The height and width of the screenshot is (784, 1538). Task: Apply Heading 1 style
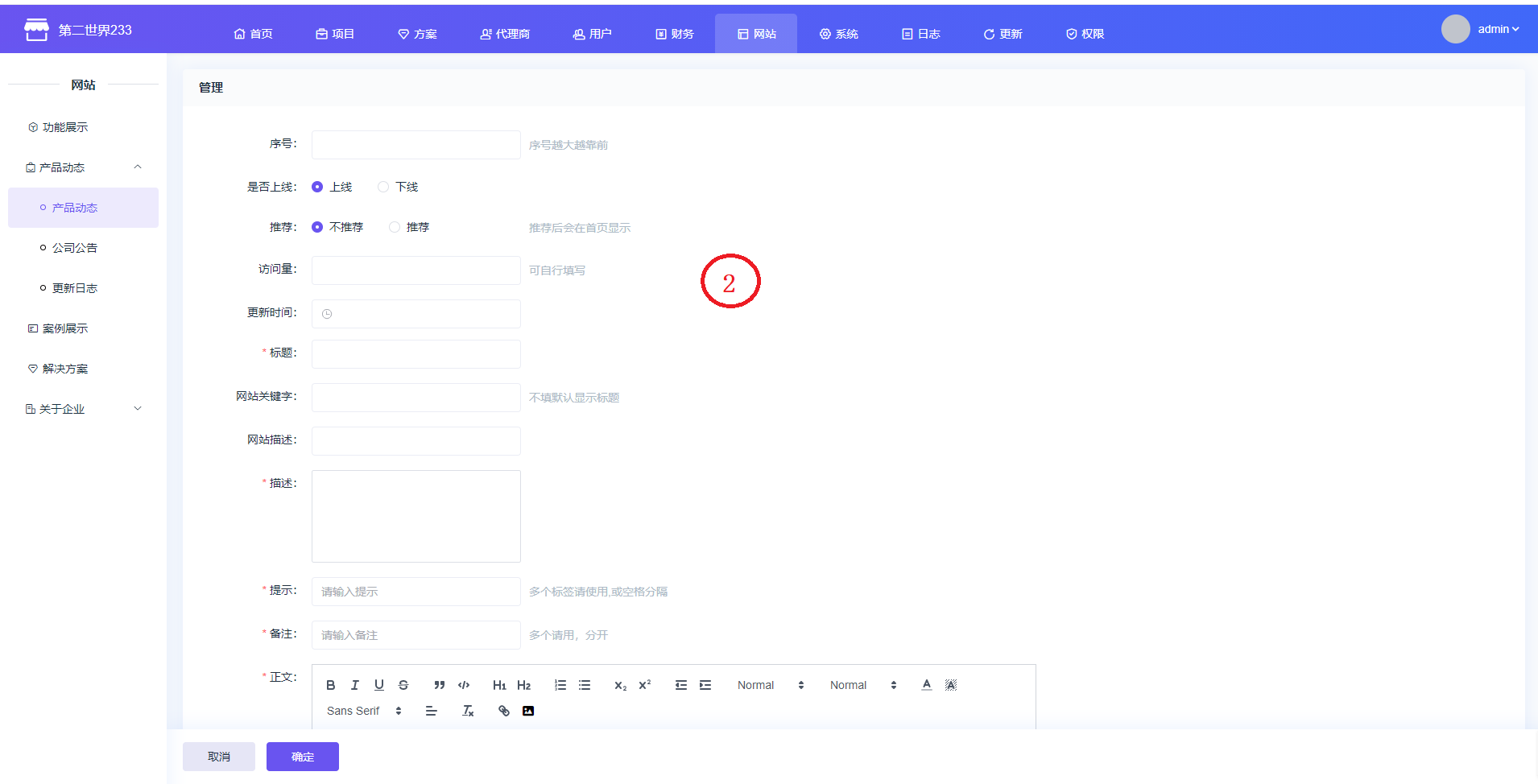499,685
